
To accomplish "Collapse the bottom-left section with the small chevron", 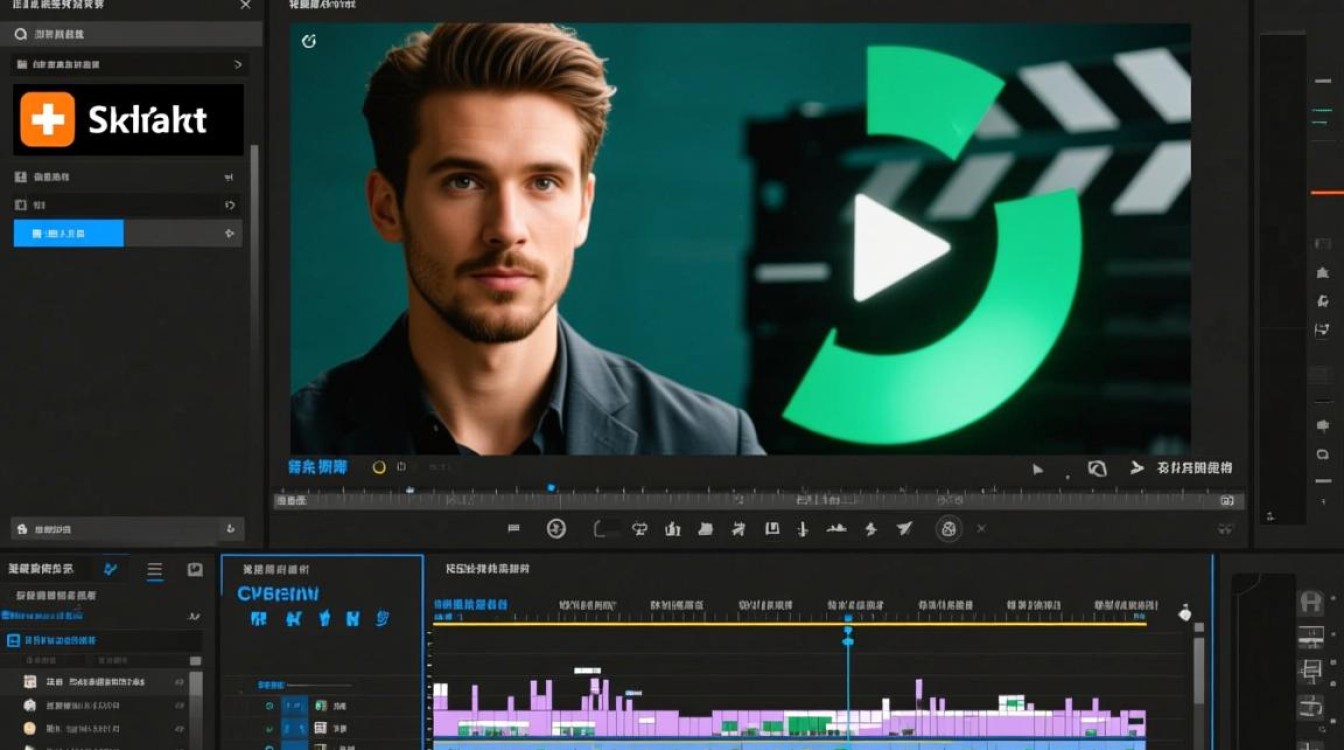I will [x=195, y=617].
